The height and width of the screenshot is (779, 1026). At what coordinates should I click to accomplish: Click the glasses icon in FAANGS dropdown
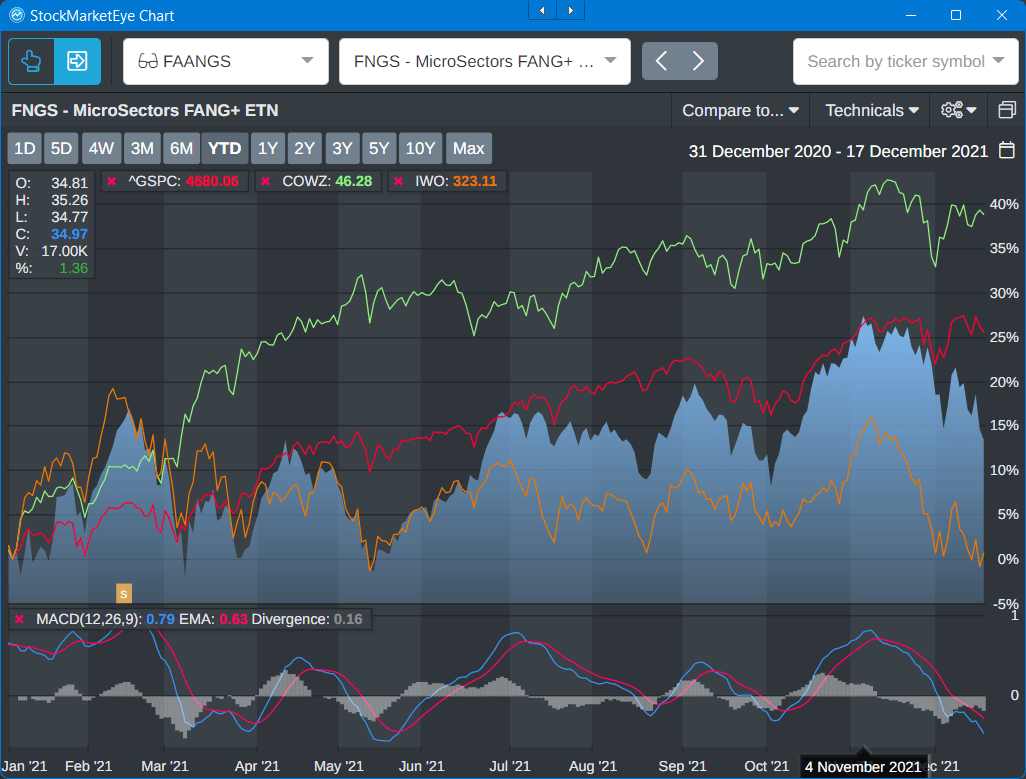pos(148,61)
